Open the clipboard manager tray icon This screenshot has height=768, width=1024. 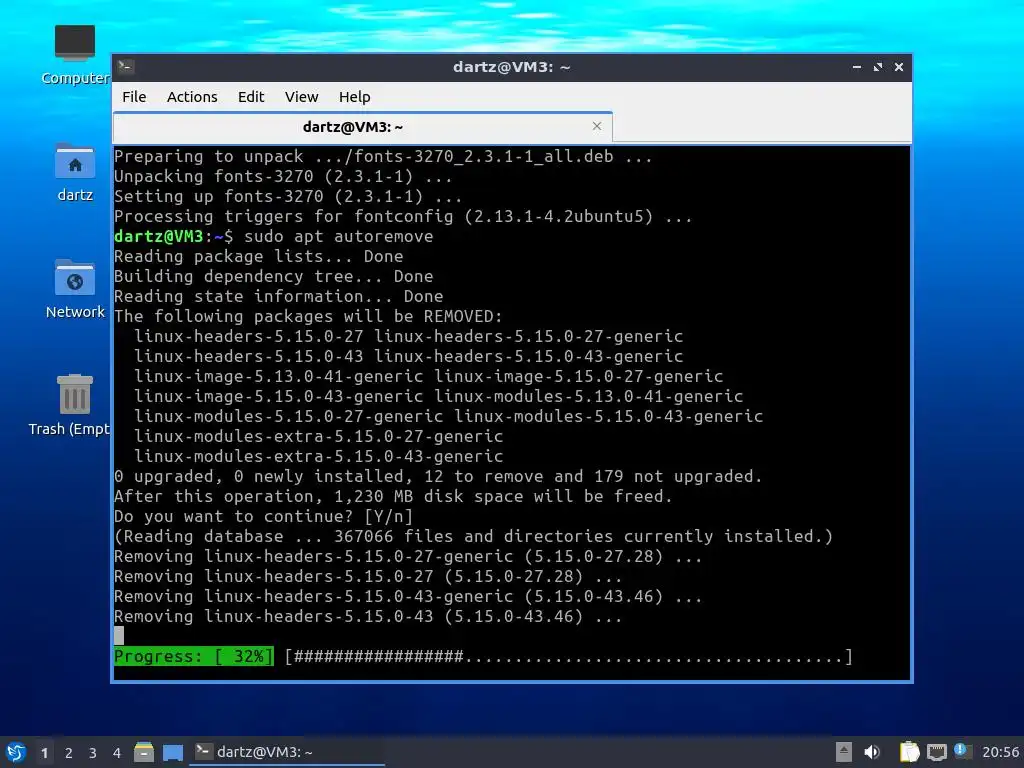click(909, 752)
